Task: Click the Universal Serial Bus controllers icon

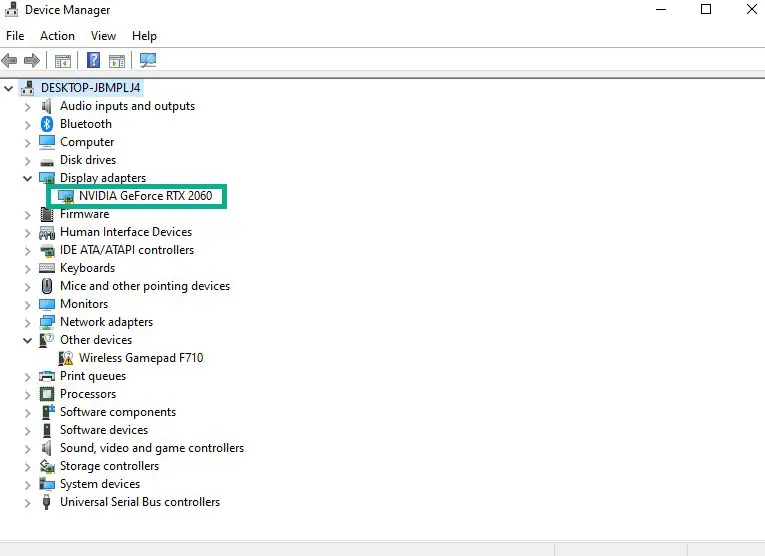Action: pyautogui.click(x=47, y=502)
